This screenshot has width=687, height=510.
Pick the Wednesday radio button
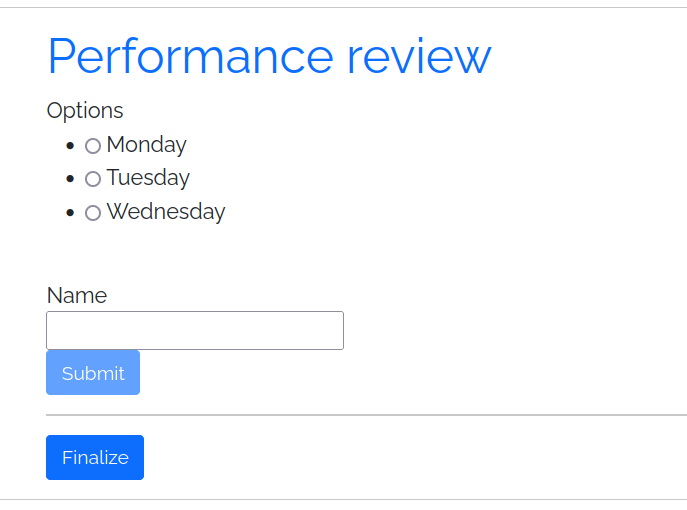93,213
